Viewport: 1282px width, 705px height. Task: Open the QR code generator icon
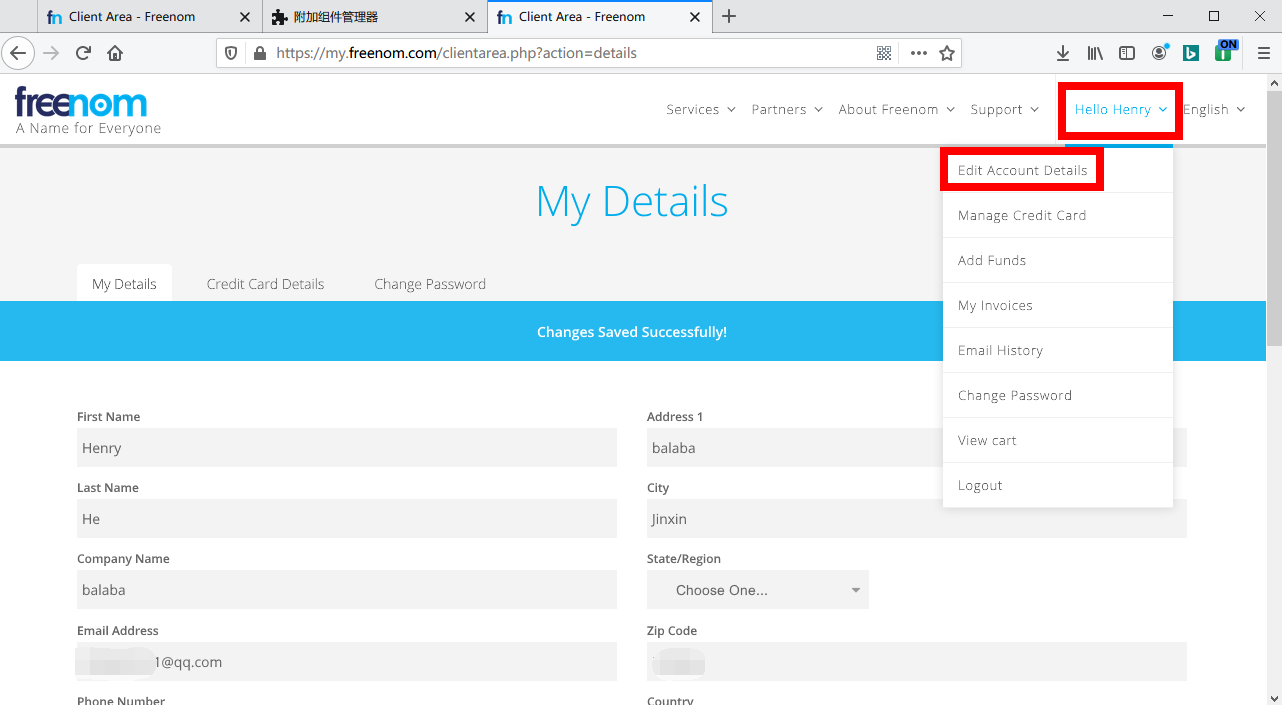pyautogui.click(x=884, y=53)
